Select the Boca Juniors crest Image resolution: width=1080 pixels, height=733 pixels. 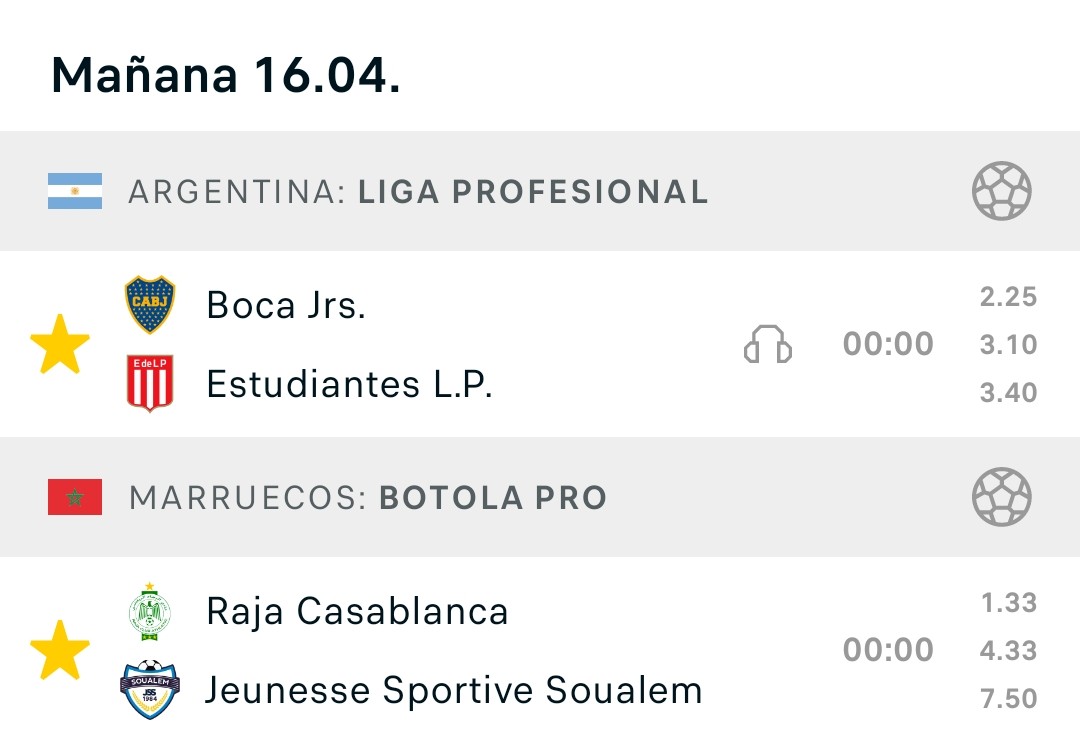(150, 304)
